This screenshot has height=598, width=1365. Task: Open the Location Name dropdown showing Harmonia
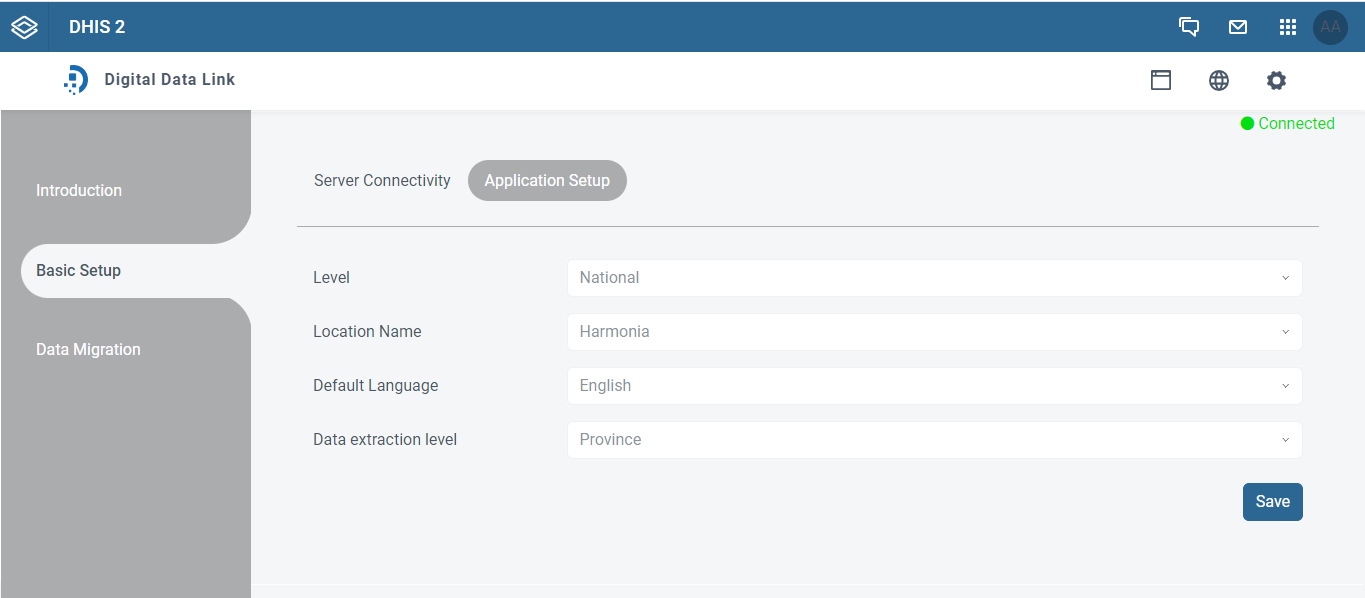pyautogui.click(x=934, y=332)
